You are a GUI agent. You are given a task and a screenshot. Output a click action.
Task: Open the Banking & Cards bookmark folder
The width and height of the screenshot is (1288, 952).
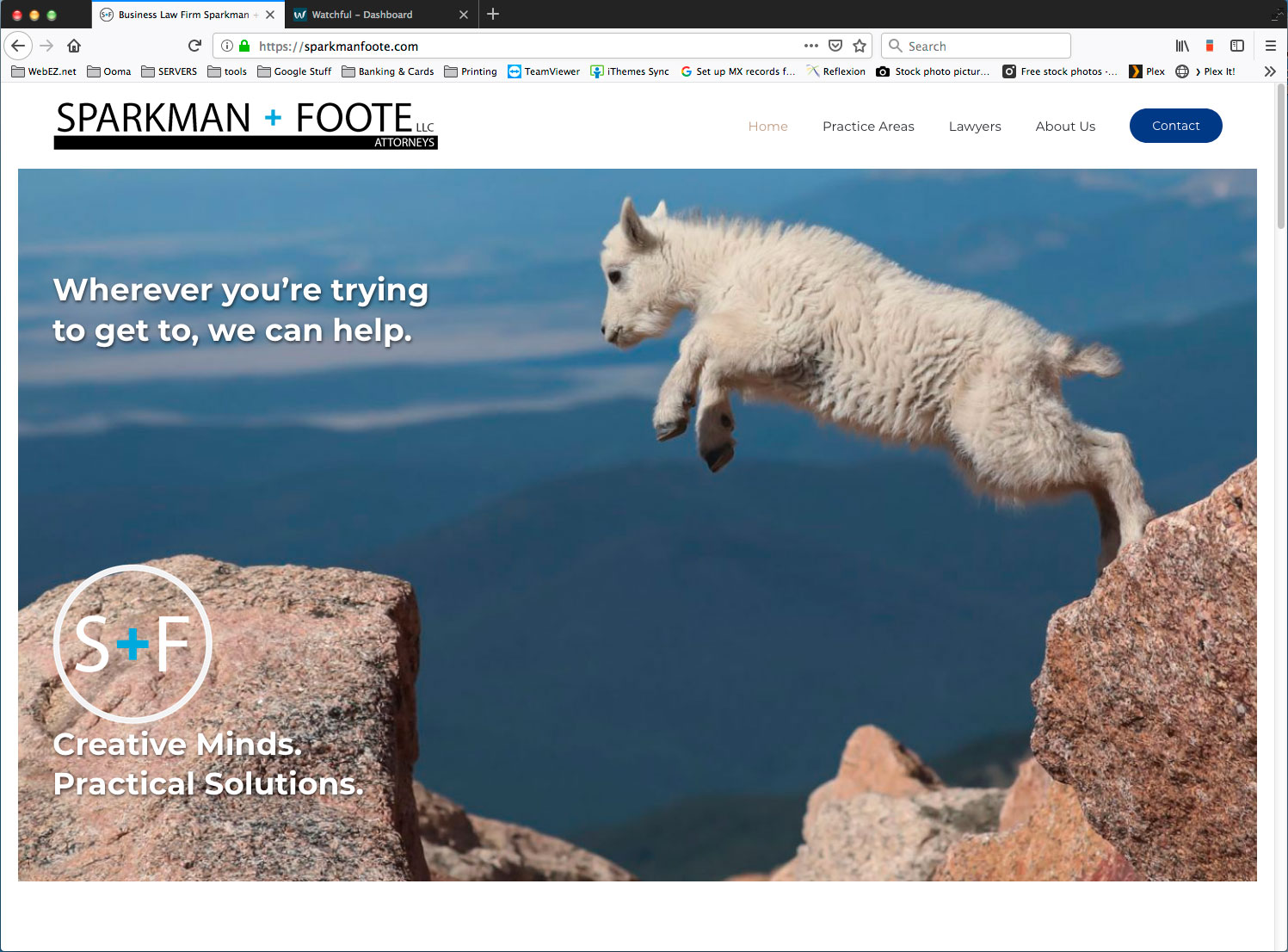pos(388,71)
